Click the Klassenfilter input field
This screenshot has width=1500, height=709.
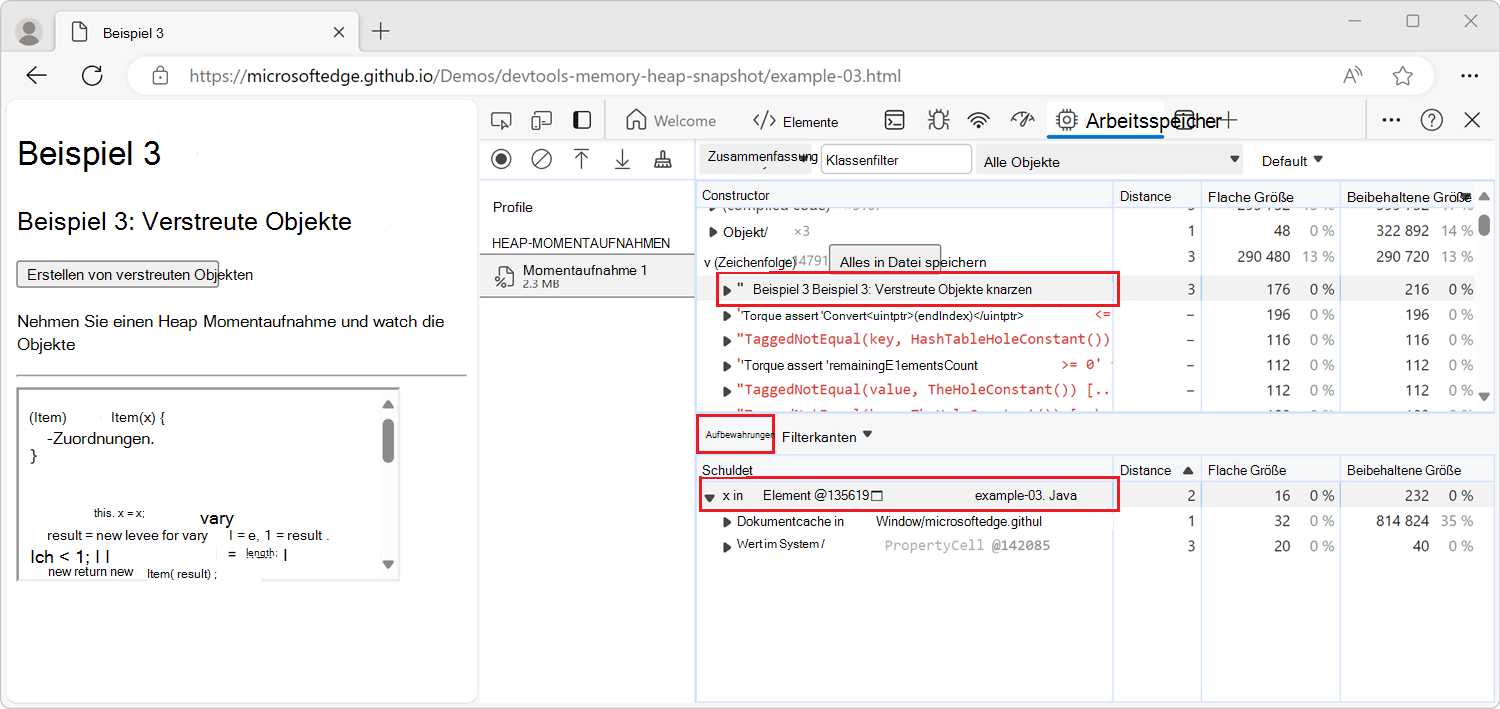[895, 160]
